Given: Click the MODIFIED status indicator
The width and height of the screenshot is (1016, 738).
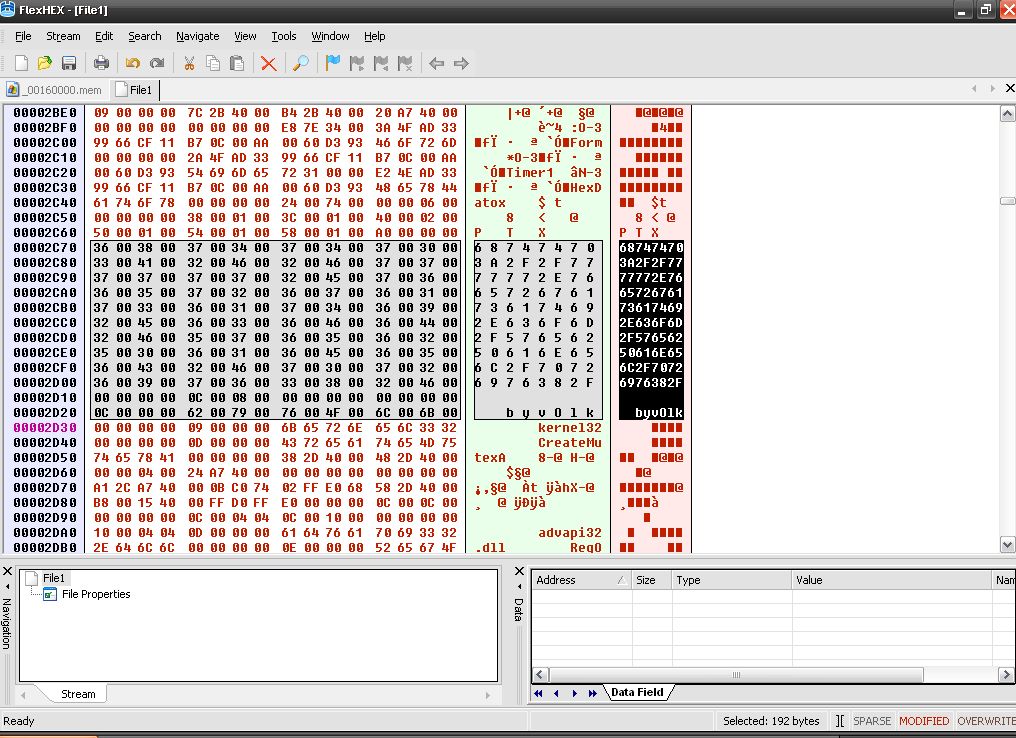Looking at the screenshot, I should [924, 721].
